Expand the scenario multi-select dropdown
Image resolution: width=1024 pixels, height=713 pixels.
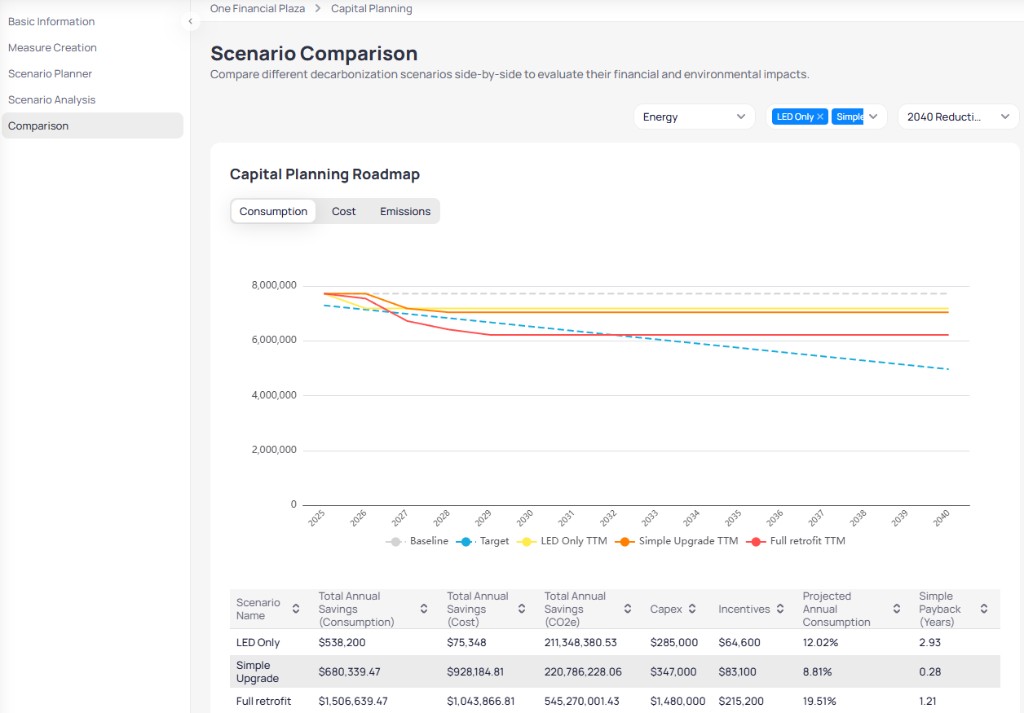(874, 117)
